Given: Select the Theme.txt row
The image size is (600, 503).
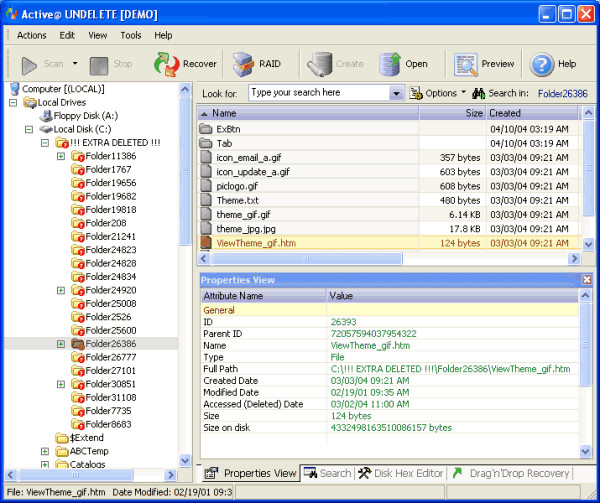Looking at the screenshot, I should [389, 200].
